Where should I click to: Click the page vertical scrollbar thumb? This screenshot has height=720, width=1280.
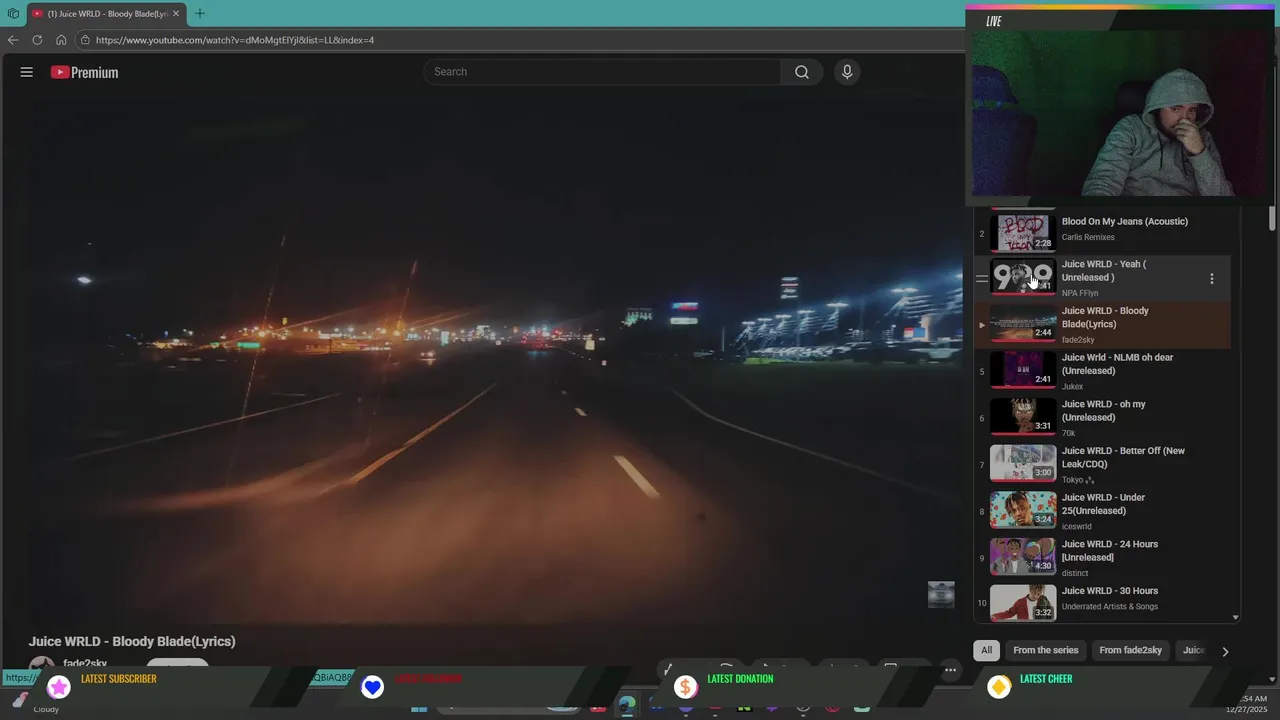coord(1272,219)
